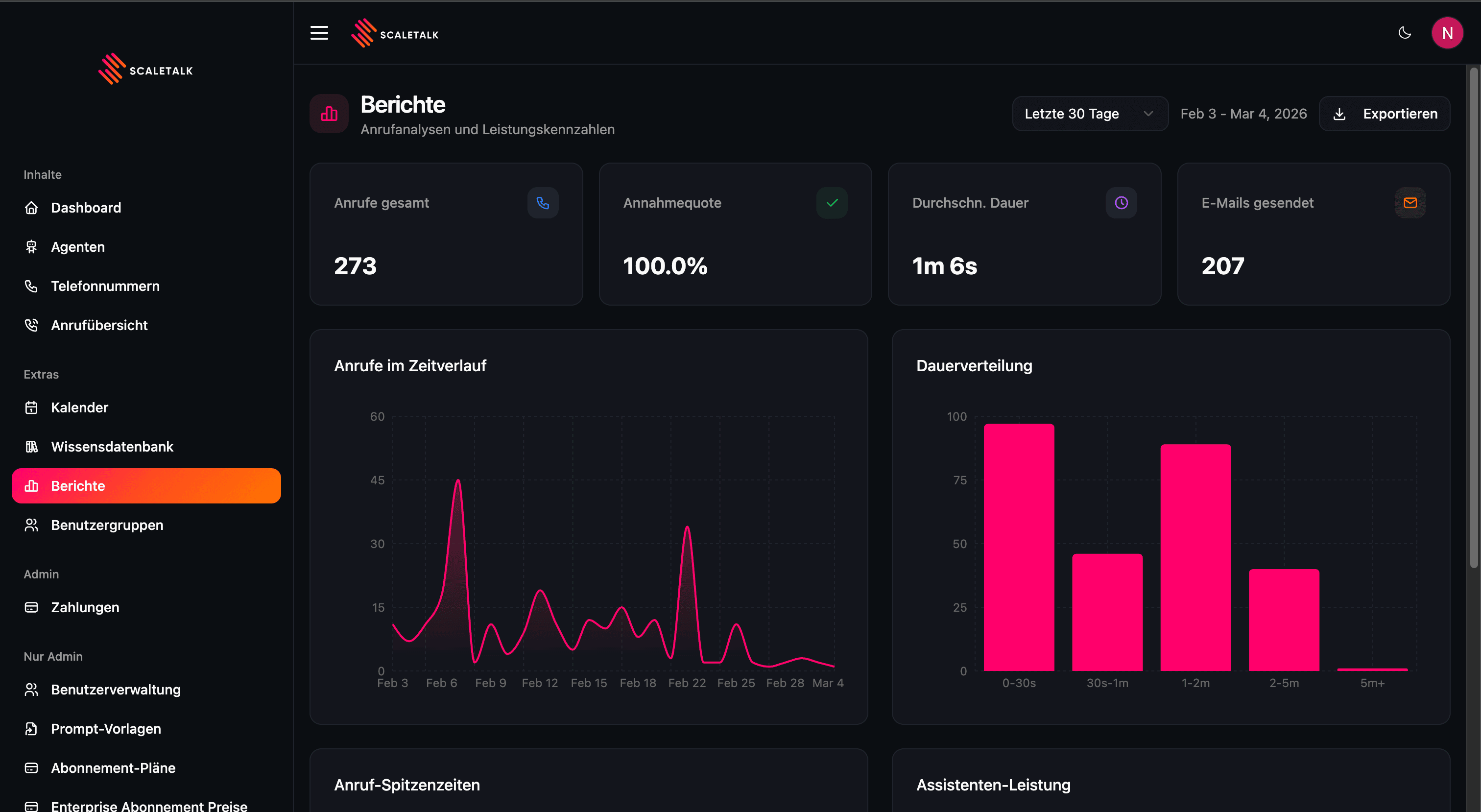The image size is (1481, 812).
Task: Open the Letzte 30 Tage dropdown
Action: pos(1089,114)
